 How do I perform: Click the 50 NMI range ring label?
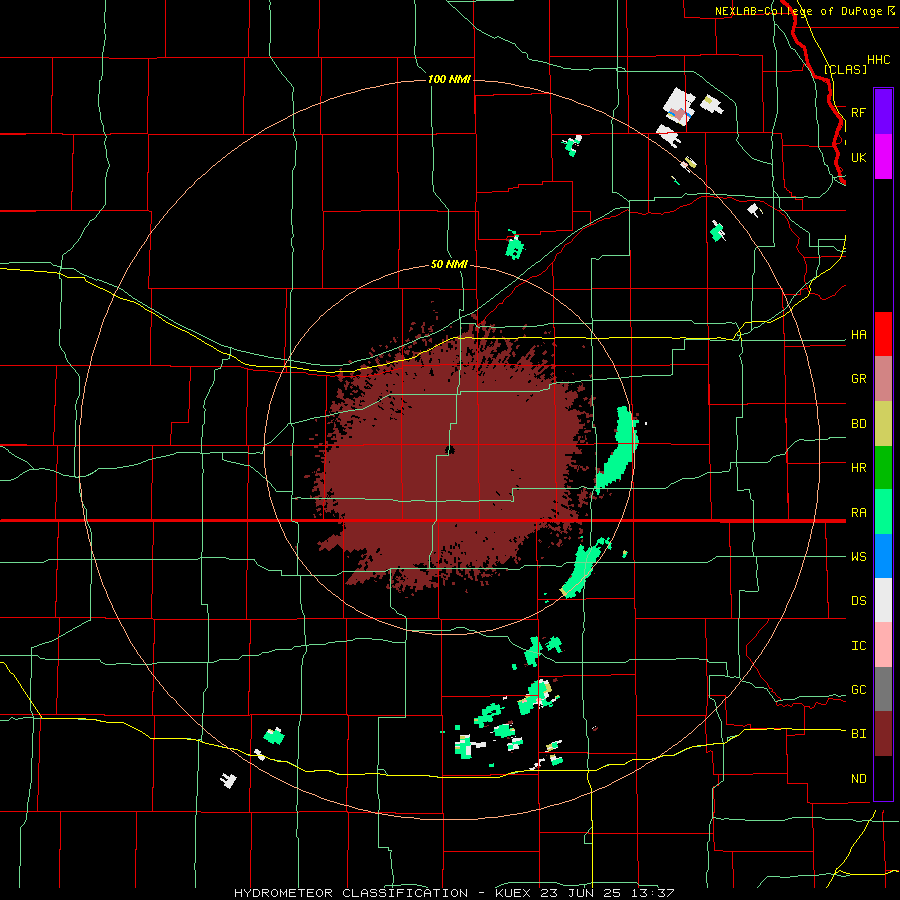(449, 264)
